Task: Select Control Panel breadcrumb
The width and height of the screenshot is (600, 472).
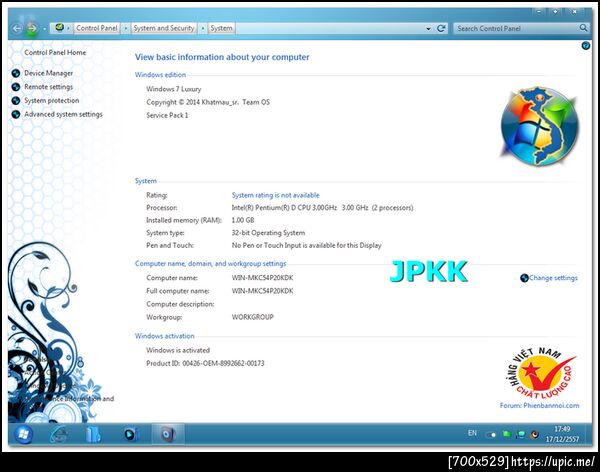Action: pos(96,28)
